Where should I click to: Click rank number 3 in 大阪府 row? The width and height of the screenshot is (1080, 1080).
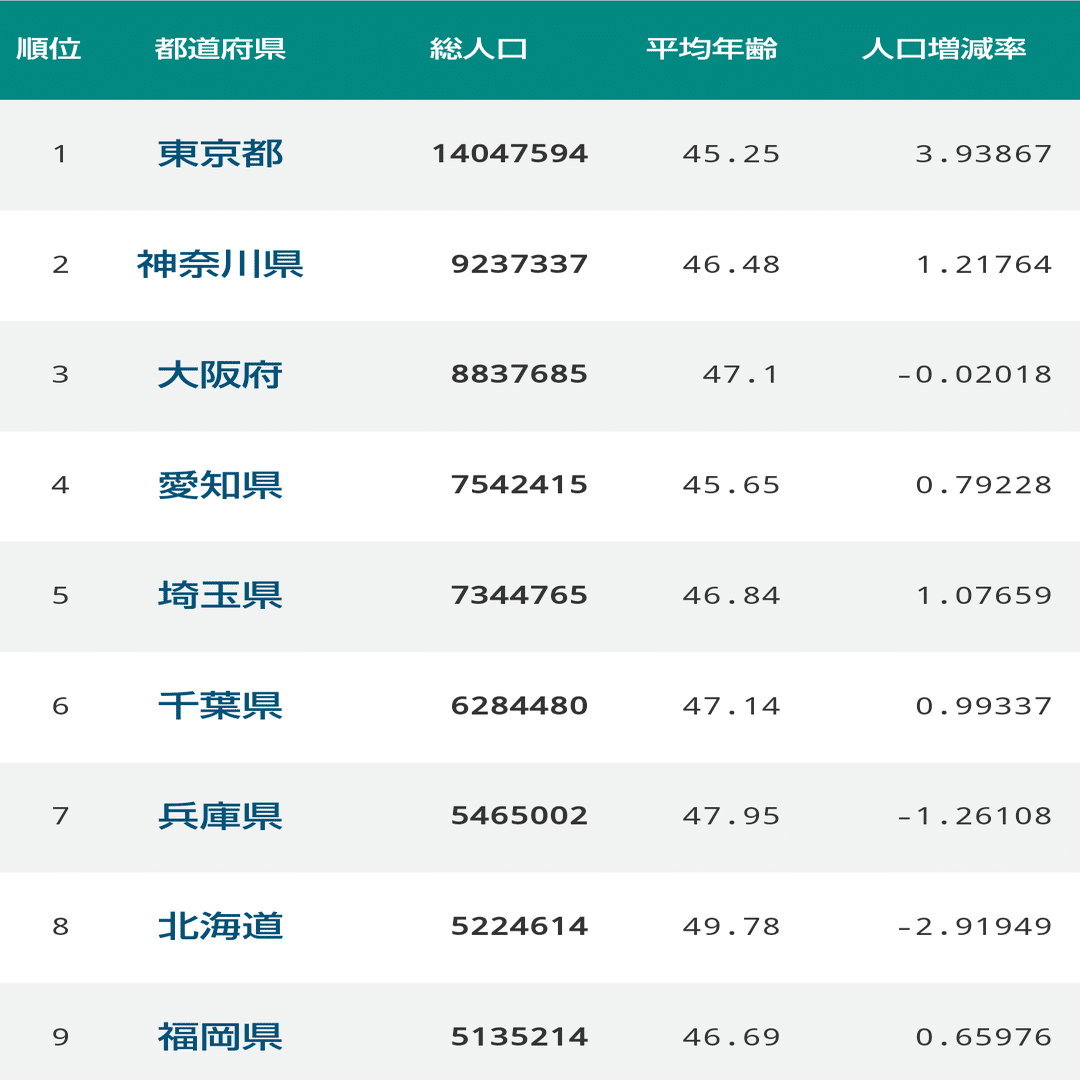[x=61, y=374]
